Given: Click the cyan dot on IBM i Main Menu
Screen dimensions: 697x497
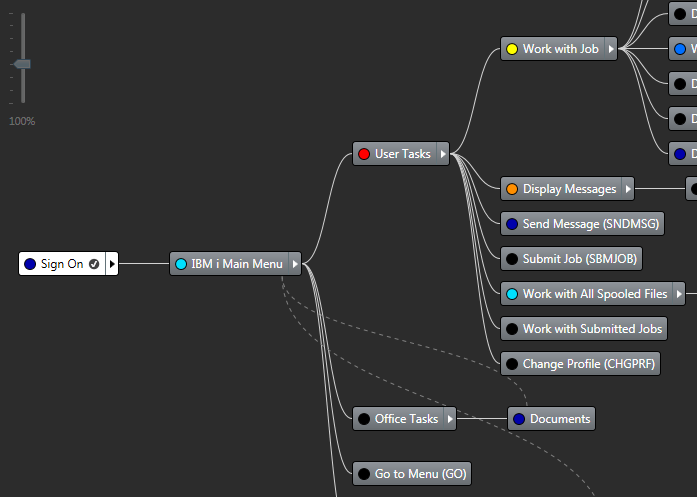Looking at the screenshot, I should 180,264.
